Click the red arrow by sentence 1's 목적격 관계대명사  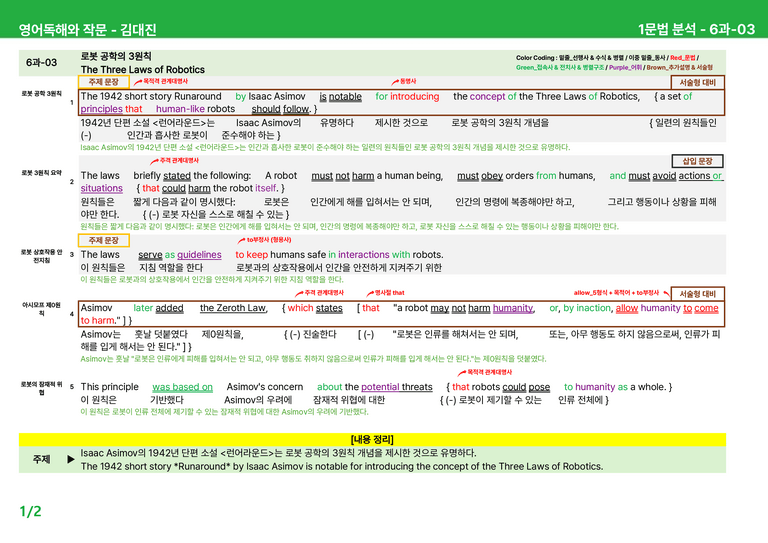tap(138, 82)
